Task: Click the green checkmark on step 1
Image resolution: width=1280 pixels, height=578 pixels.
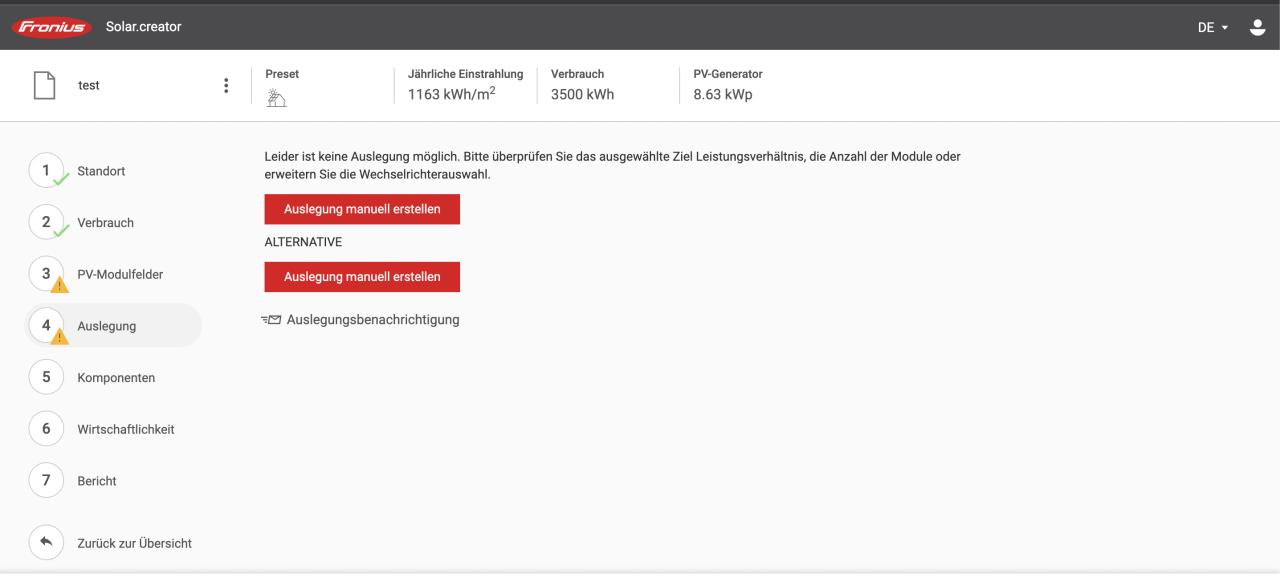Action: 60,181
